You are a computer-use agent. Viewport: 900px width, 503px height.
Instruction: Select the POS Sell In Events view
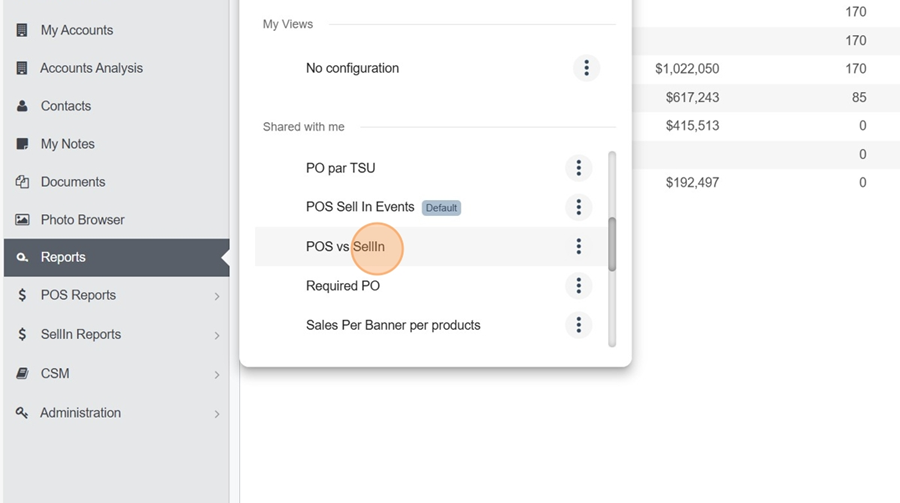point(360,207)
